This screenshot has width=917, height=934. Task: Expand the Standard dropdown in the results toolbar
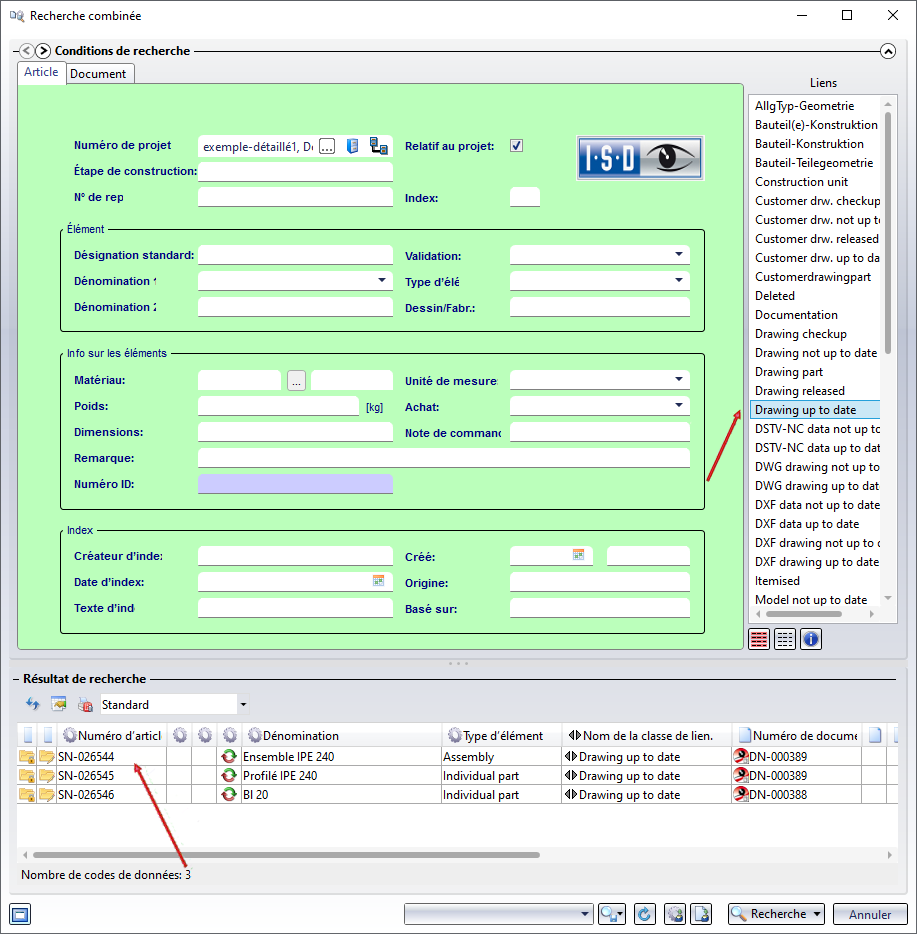[243, 705]
